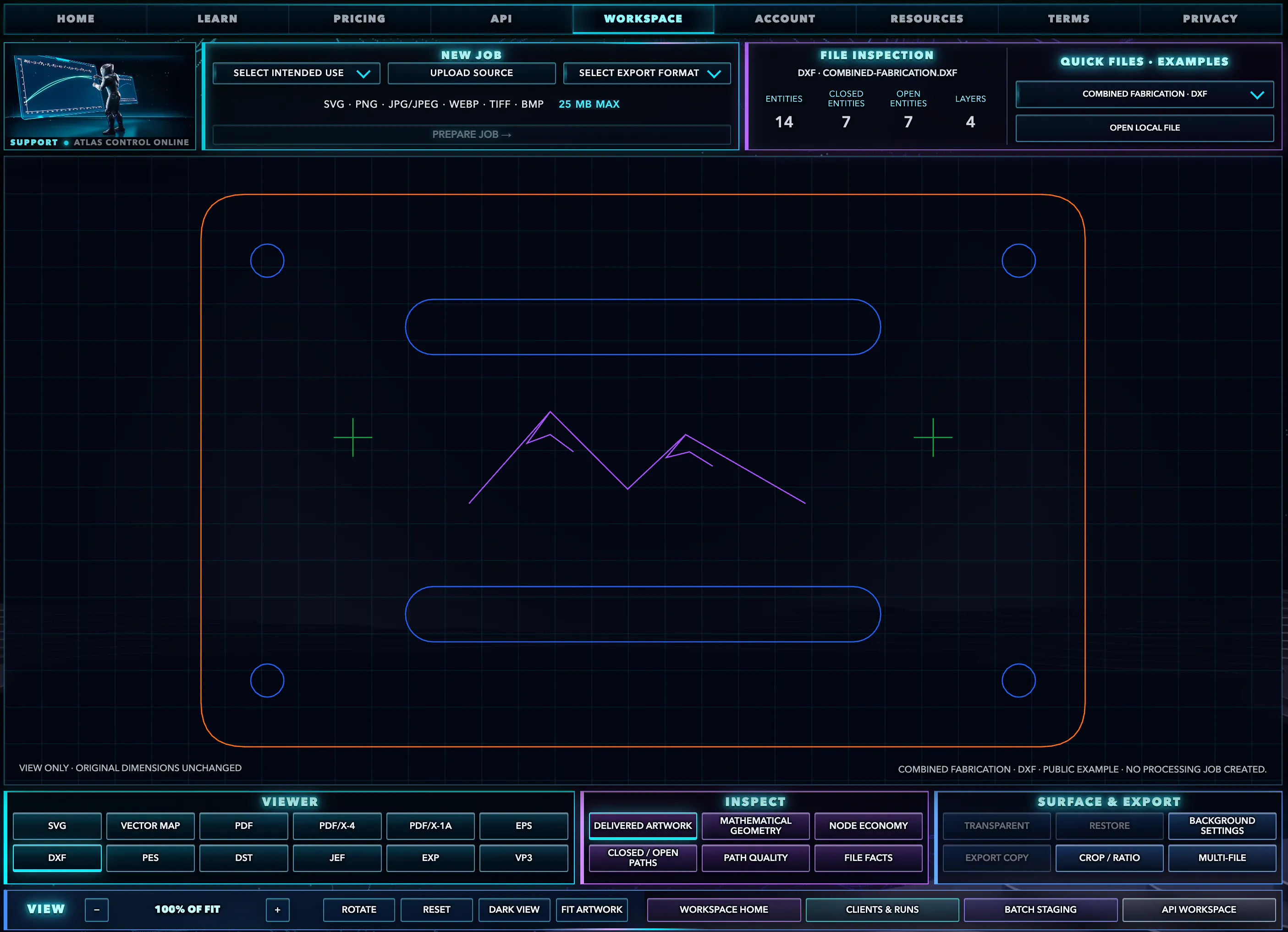Click the zoom in plus button
The height and width of the screenshot is (932, 1288).
click(x=277, y=909)
